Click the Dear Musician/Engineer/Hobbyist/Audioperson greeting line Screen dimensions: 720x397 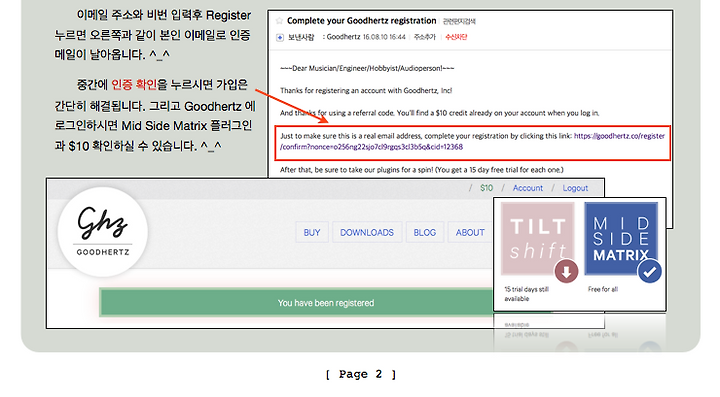367,68
